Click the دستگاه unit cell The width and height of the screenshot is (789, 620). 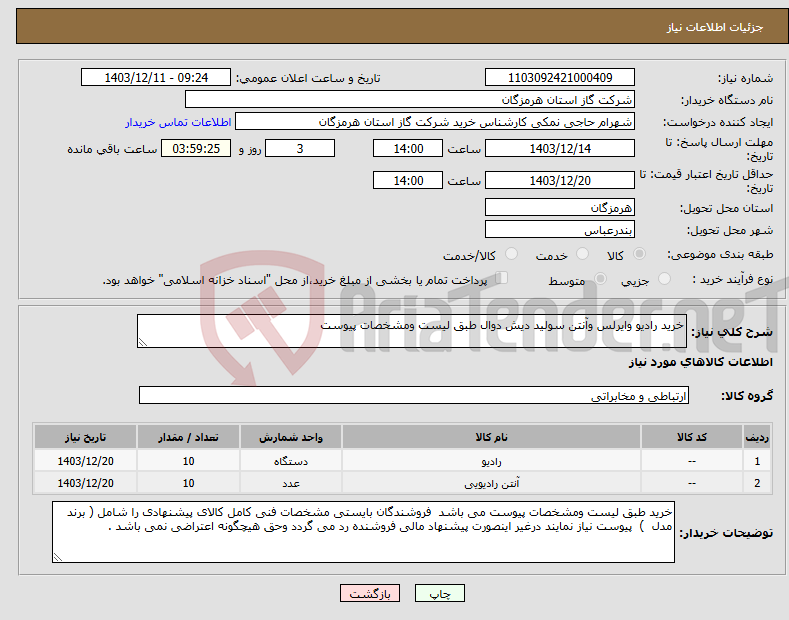pos(291,461)
